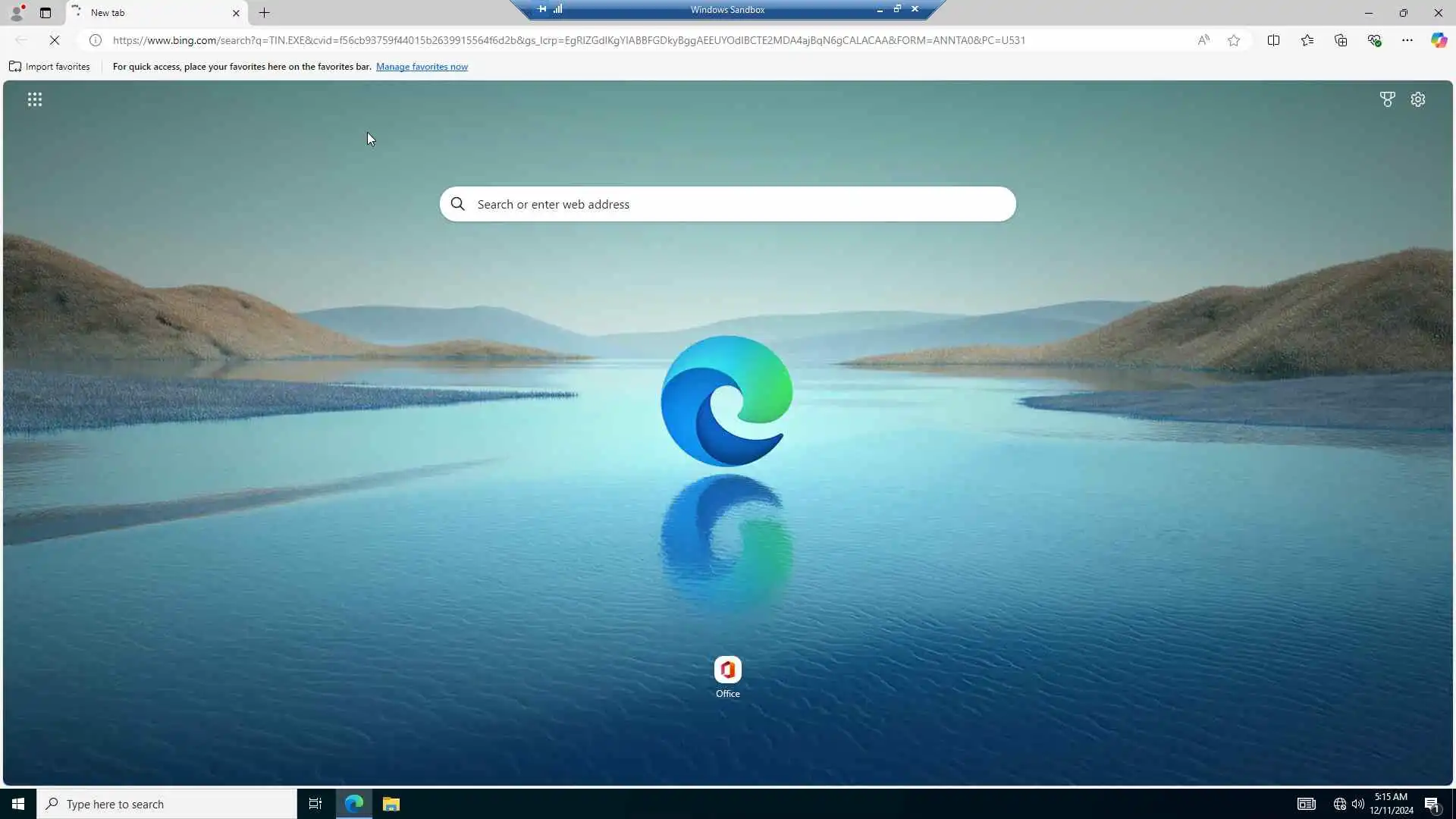This screenshot has height=819, width=1456.
Task: Click Manage favorites now link
Action: click(x=422, y=67)
